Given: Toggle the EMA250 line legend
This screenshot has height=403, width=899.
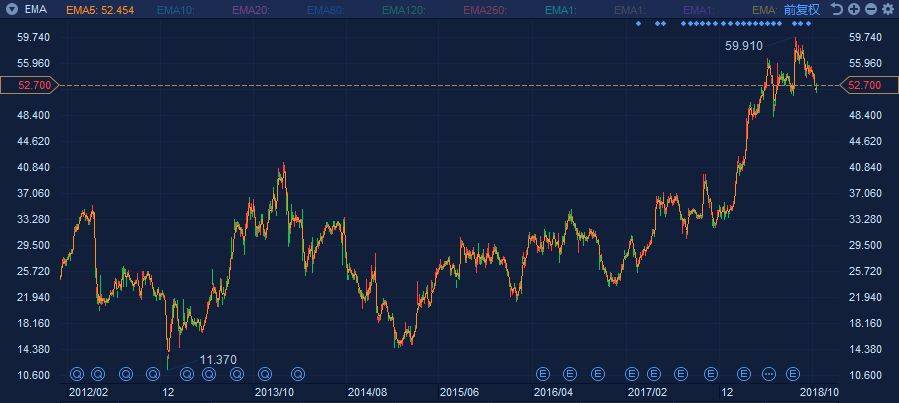Looking at the screenshot, I should [x=480, y=9].
